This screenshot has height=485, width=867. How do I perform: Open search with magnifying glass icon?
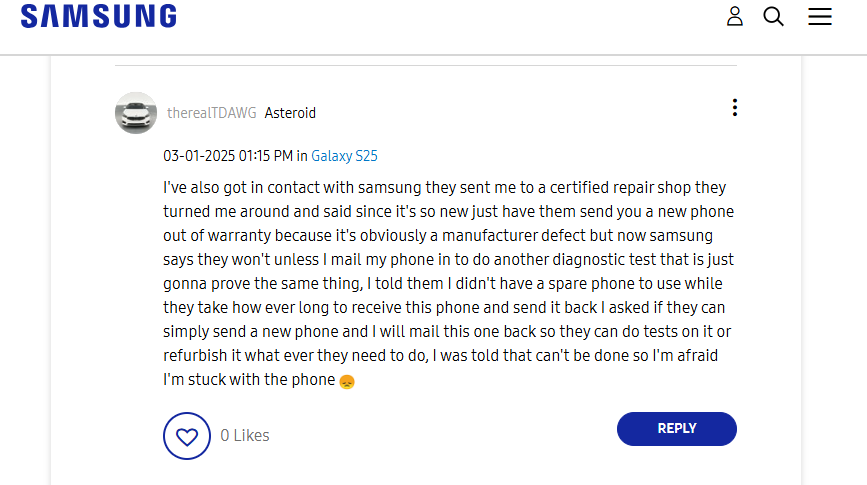coord(774,16)
